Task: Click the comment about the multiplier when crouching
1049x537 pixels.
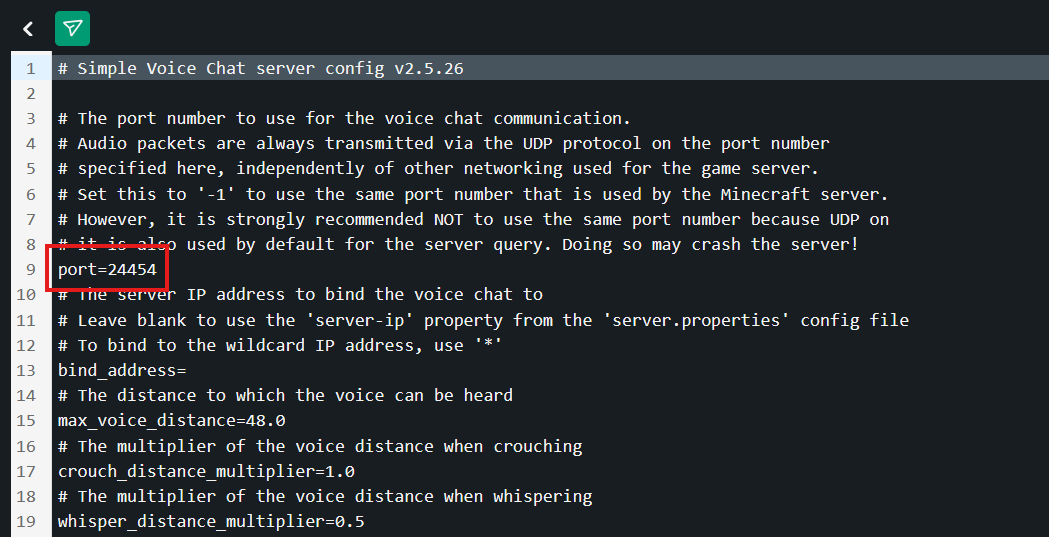Action: [x=320, y=446]
